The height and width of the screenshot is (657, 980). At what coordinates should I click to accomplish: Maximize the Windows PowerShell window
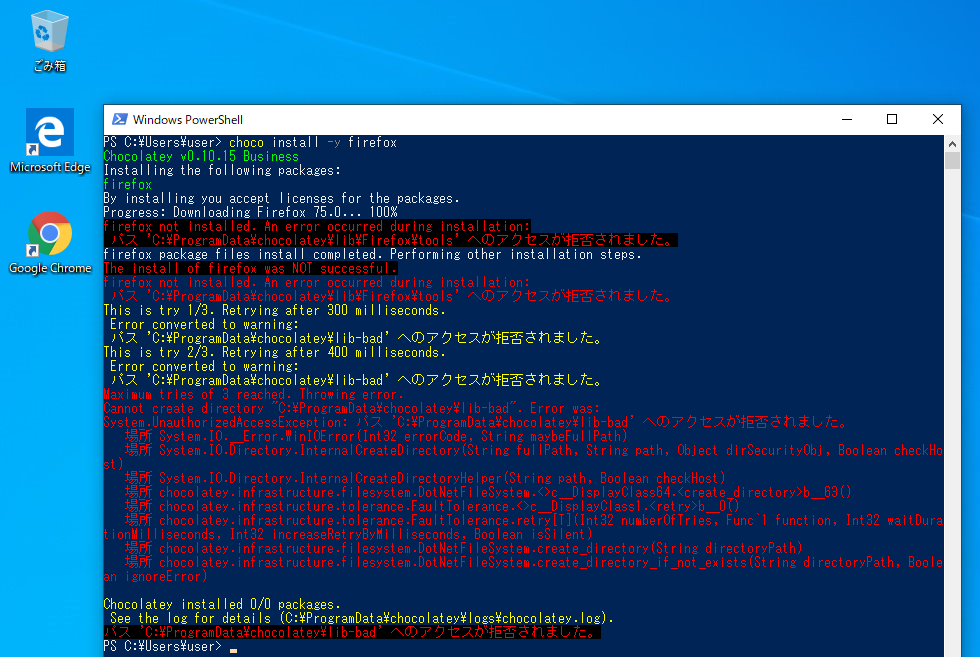(x=892, y=119)
